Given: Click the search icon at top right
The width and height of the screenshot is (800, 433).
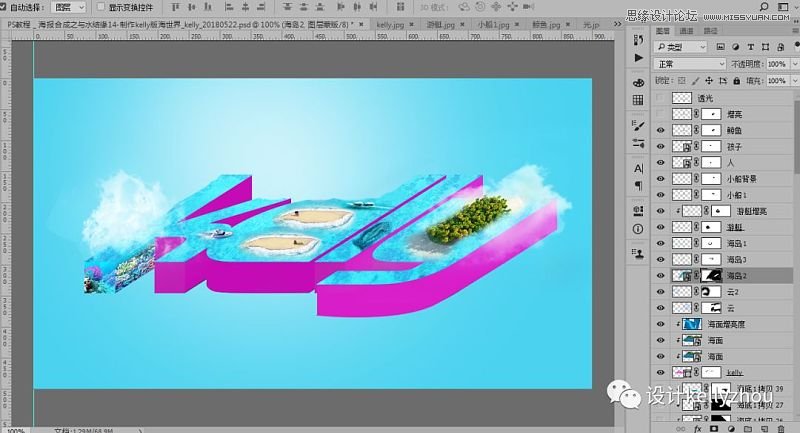Looking at the screenshot, I should (764, 7).
